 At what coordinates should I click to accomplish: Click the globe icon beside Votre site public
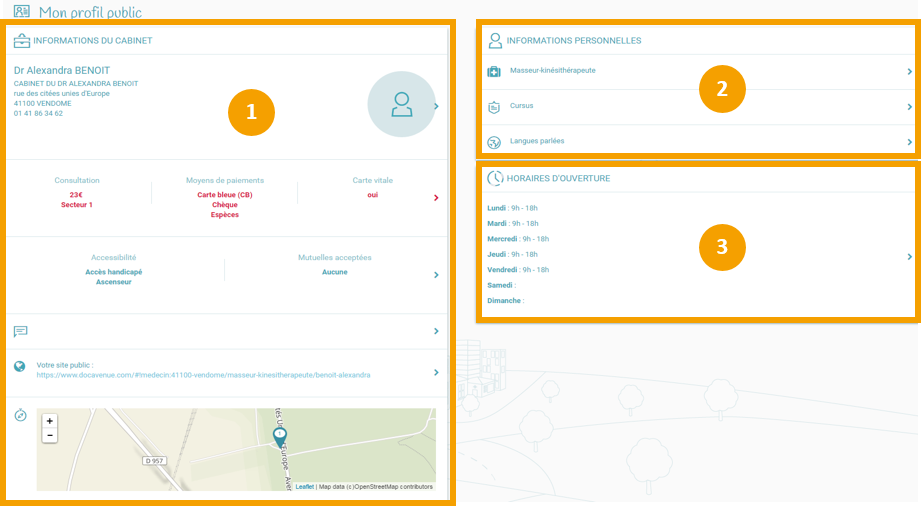20,366
